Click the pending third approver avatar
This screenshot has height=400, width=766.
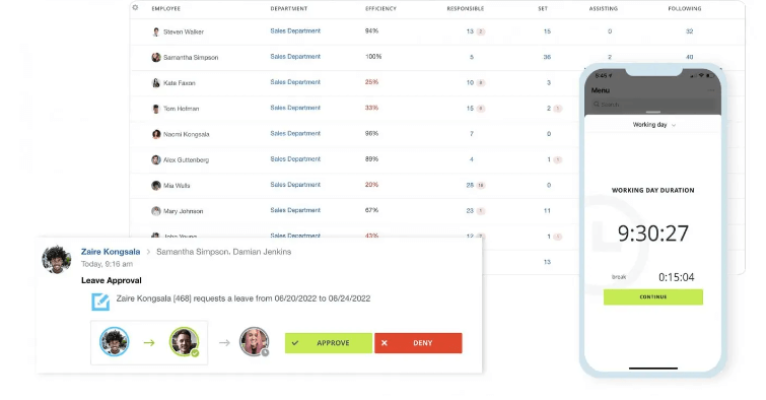coord(254,343)
